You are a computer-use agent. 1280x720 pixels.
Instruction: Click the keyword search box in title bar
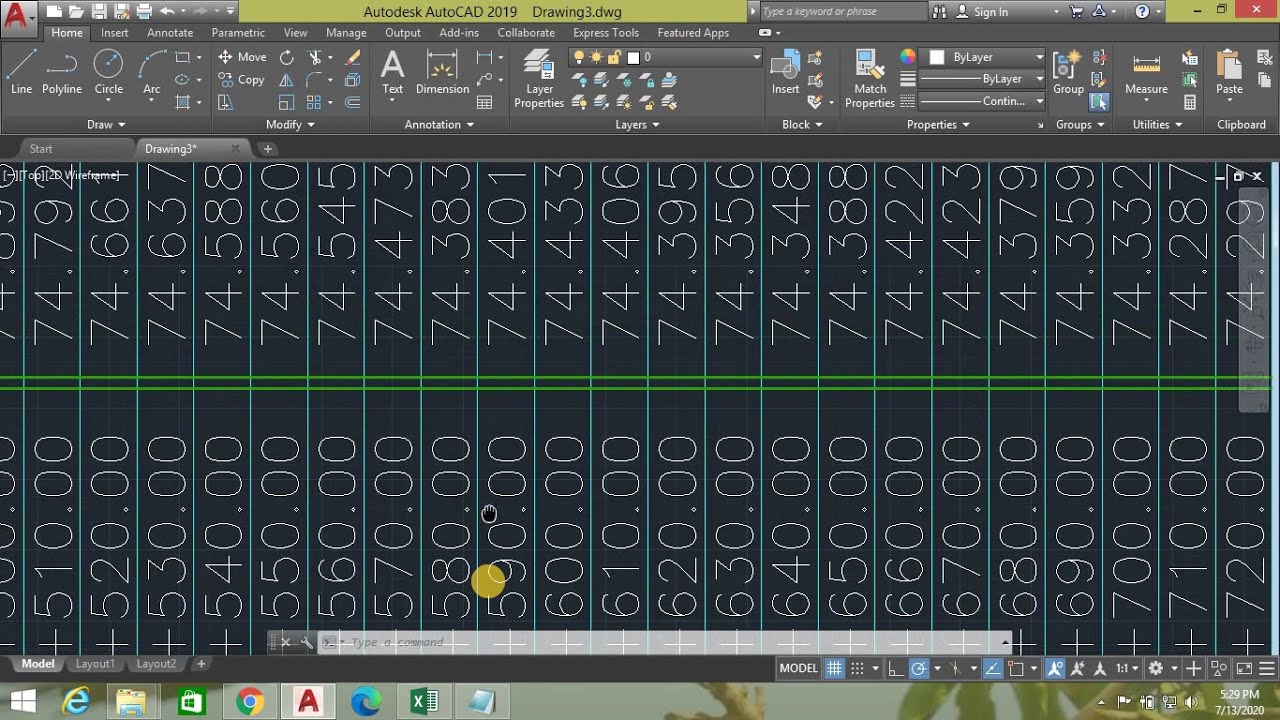[x=842, y=11]
